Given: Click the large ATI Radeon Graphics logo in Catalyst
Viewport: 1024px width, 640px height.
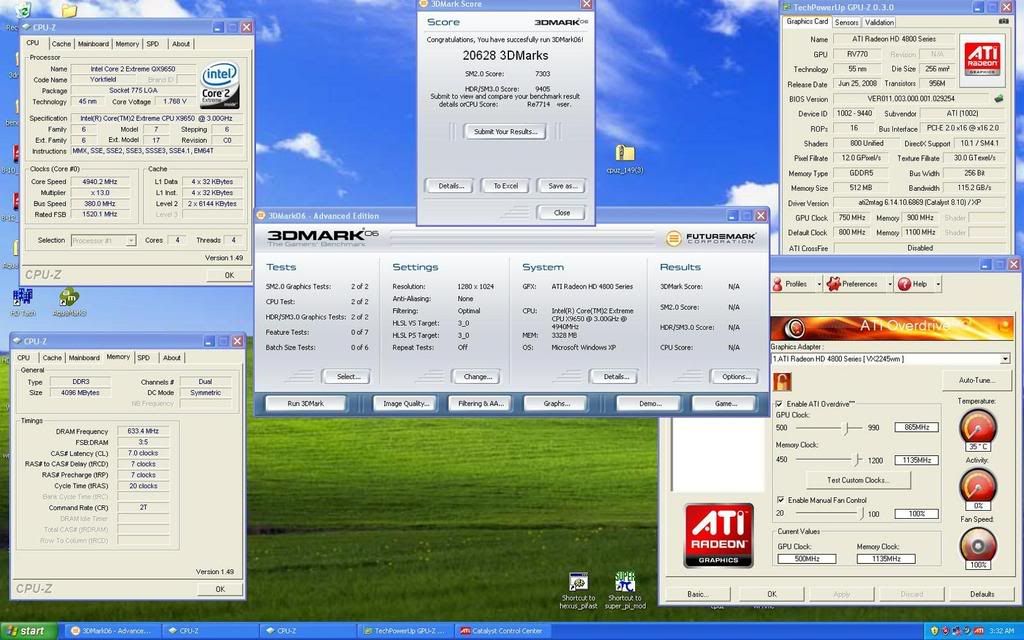Looking at the screenshot, I should [718, 536].
